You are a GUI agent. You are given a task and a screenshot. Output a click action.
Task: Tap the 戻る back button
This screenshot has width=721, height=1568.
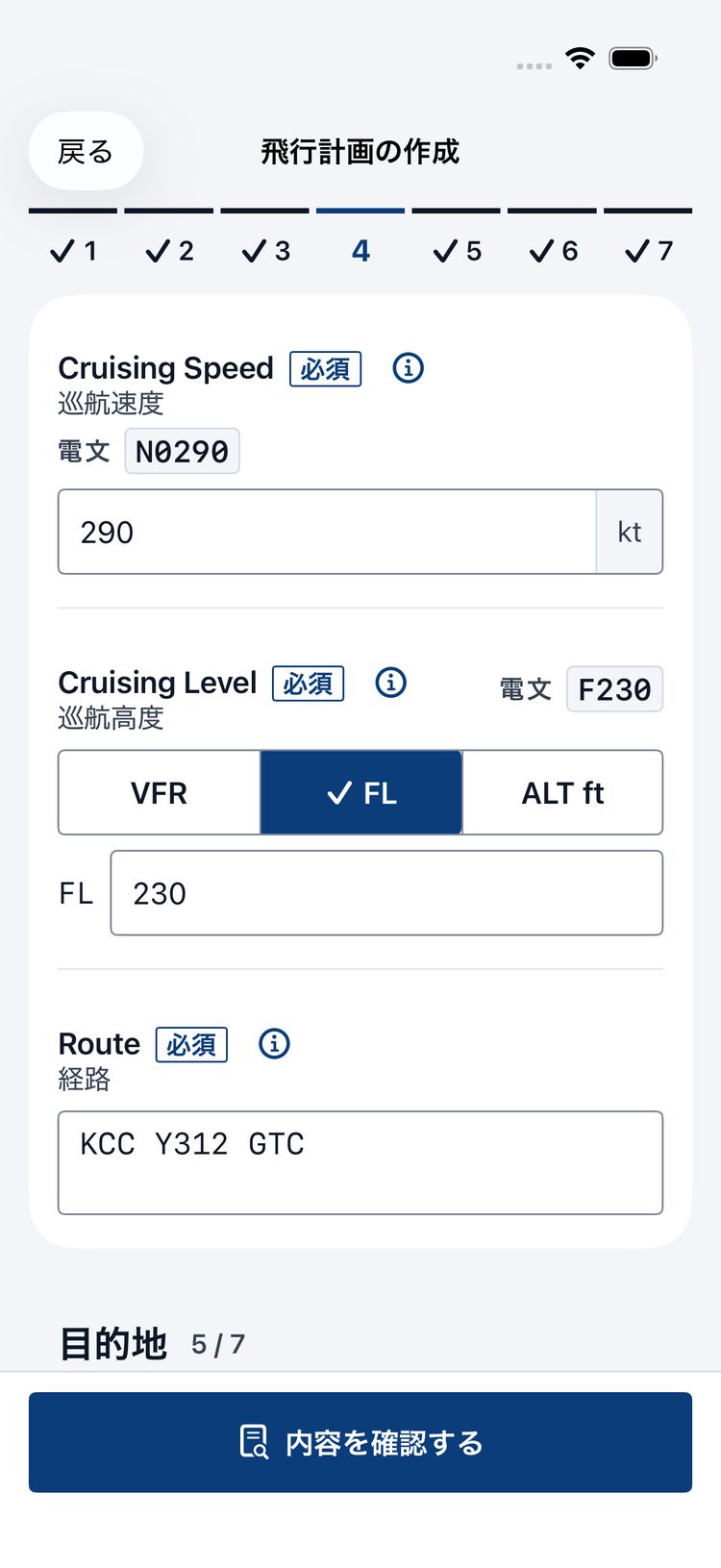coord(86,151)
